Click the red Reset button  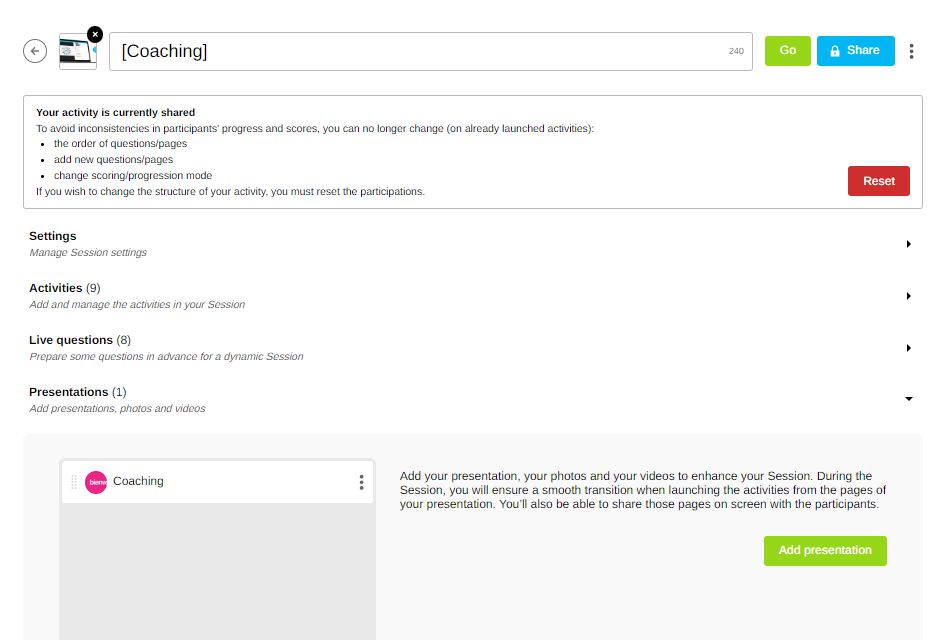coord(878,181)
